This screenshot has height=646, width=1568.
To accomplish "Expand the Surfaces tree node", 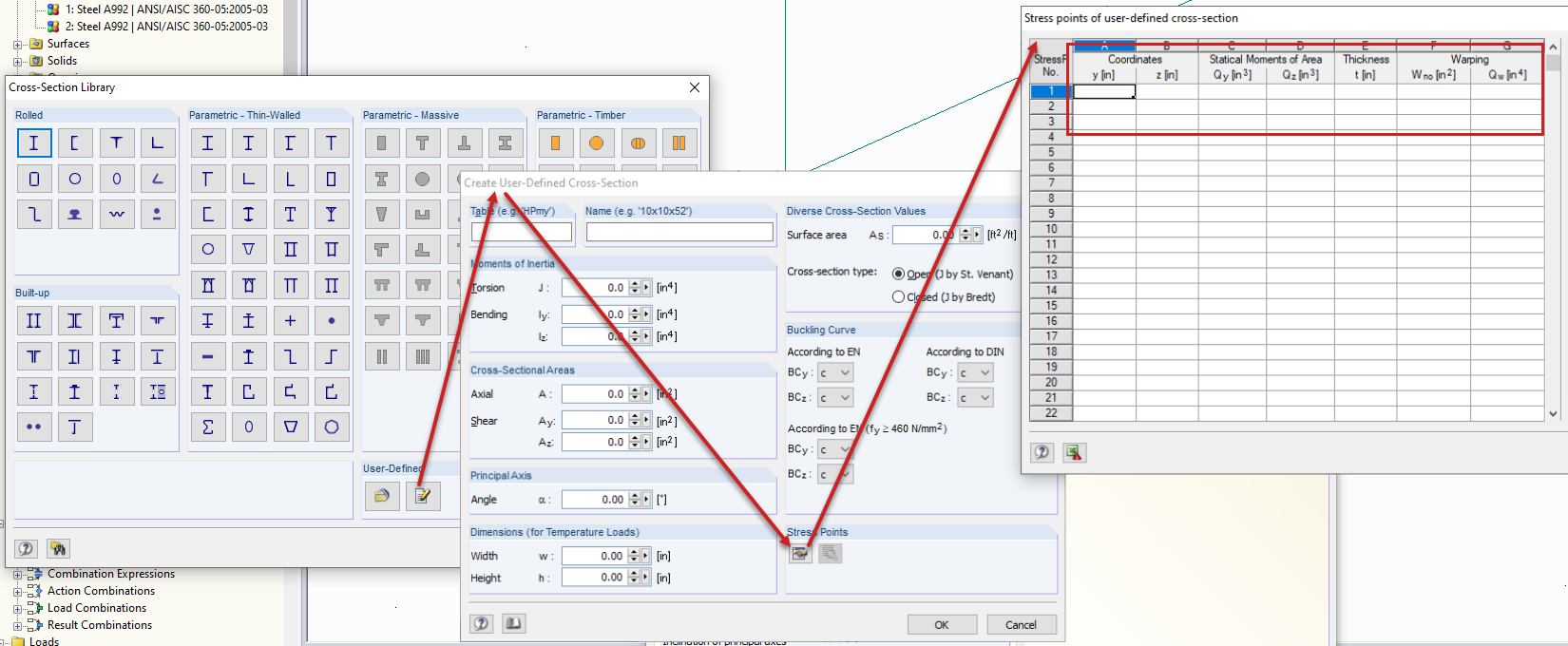I will pyautogui.click(x=17, y=45).
